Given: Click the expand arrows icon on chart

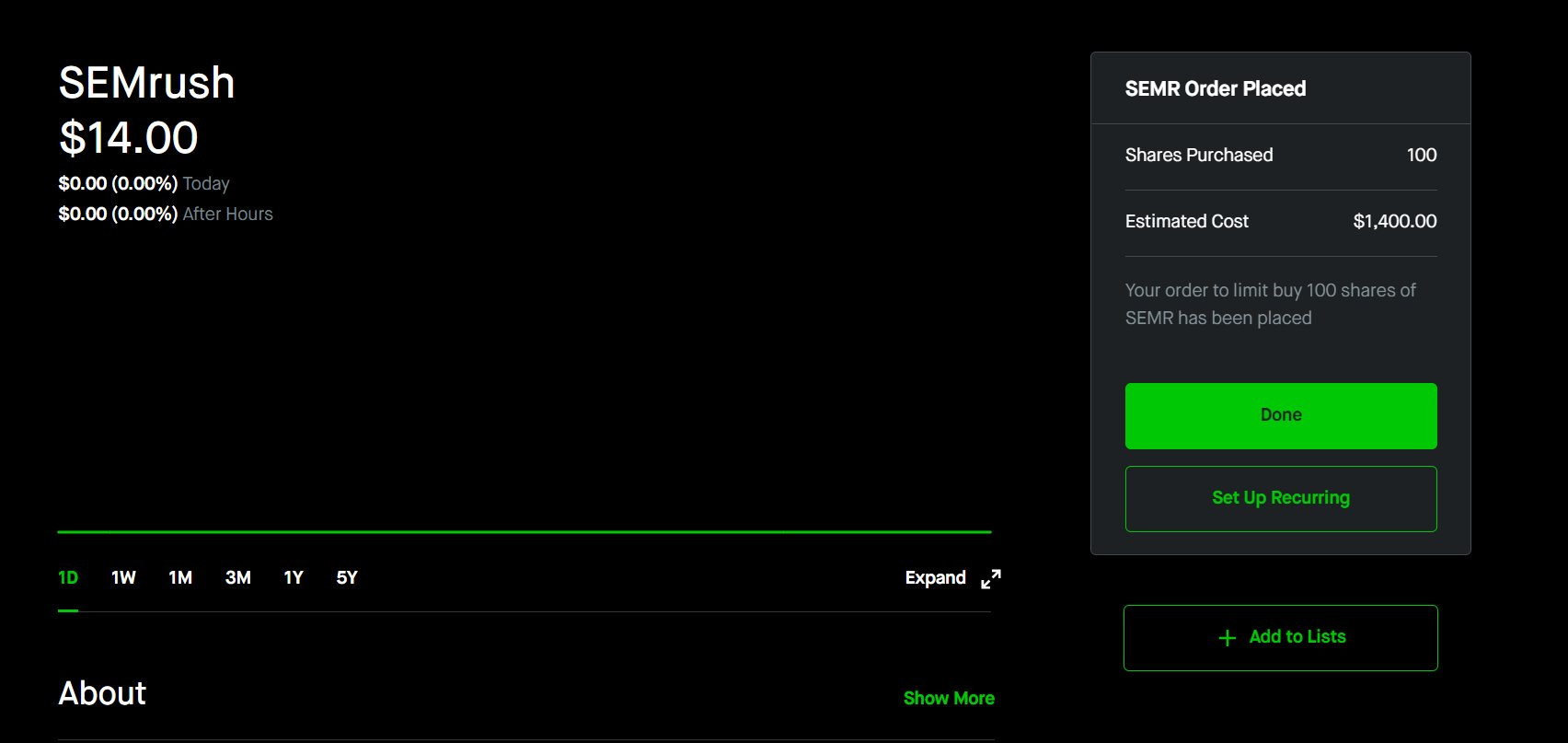Looking at the screenshot, I should 991,579.
